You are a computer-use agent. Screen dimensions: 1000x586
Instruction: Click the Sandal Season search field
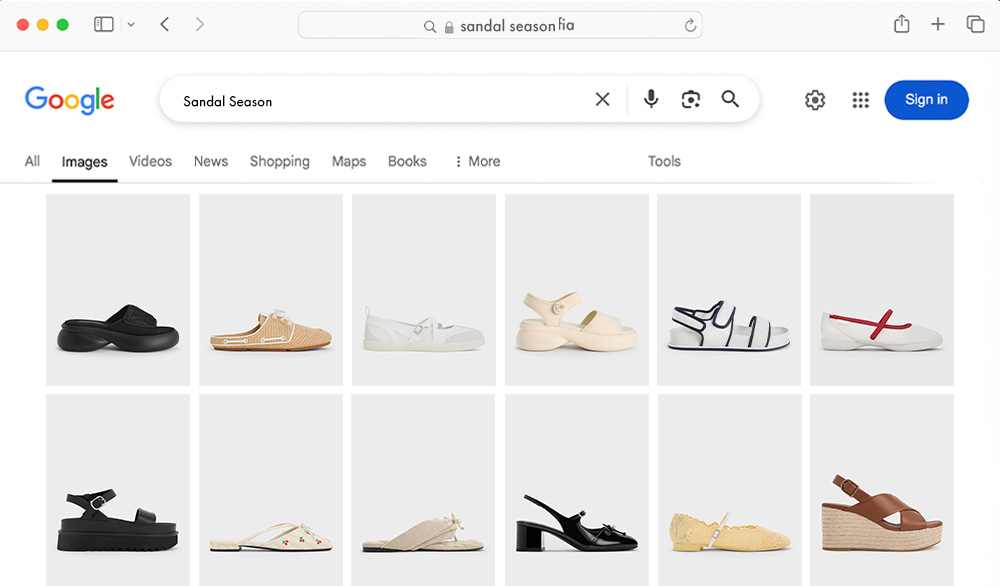pos(380,101)
